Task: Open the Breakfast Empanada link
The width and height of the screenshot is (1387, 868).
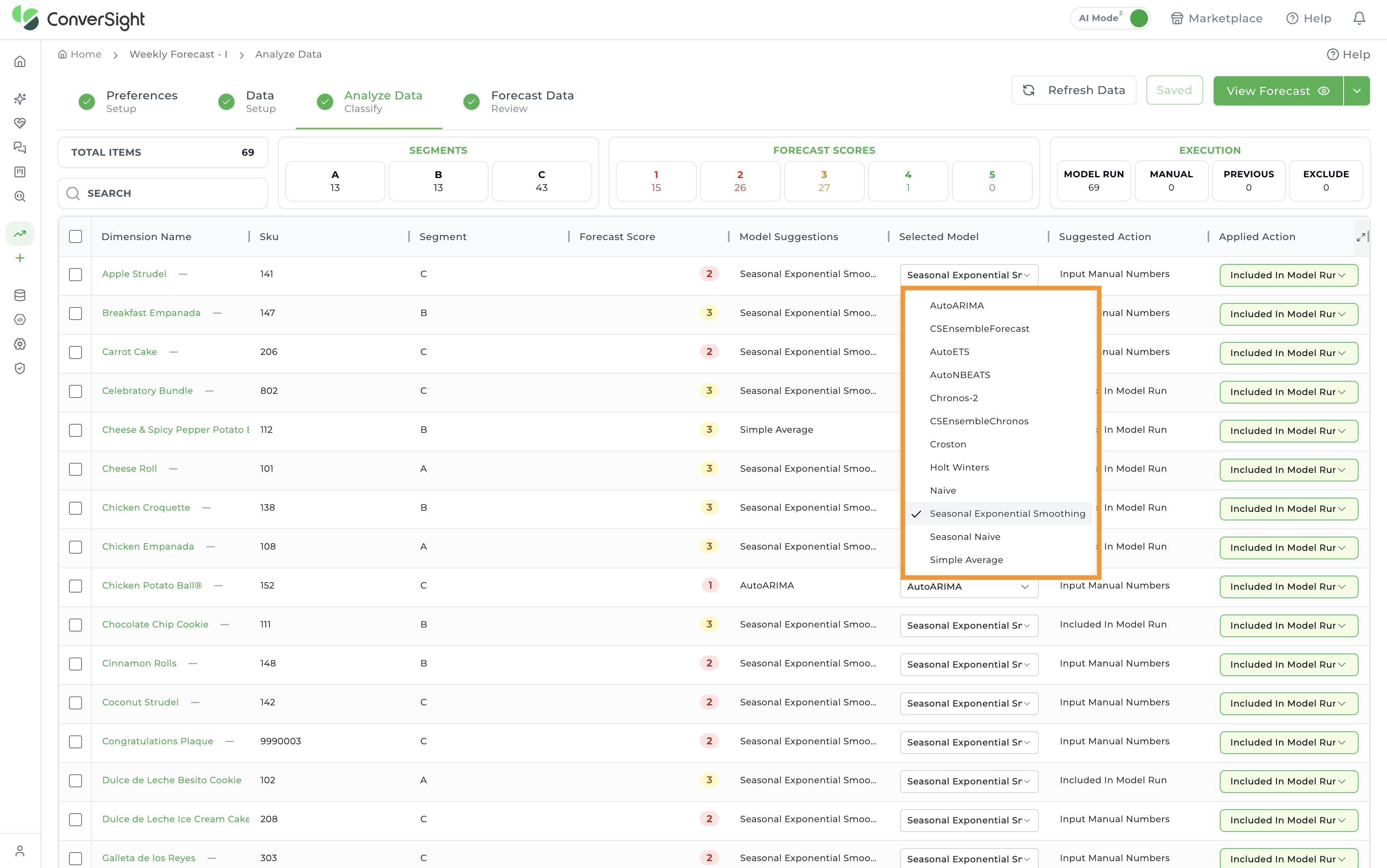Action: (x=151, y=313)
